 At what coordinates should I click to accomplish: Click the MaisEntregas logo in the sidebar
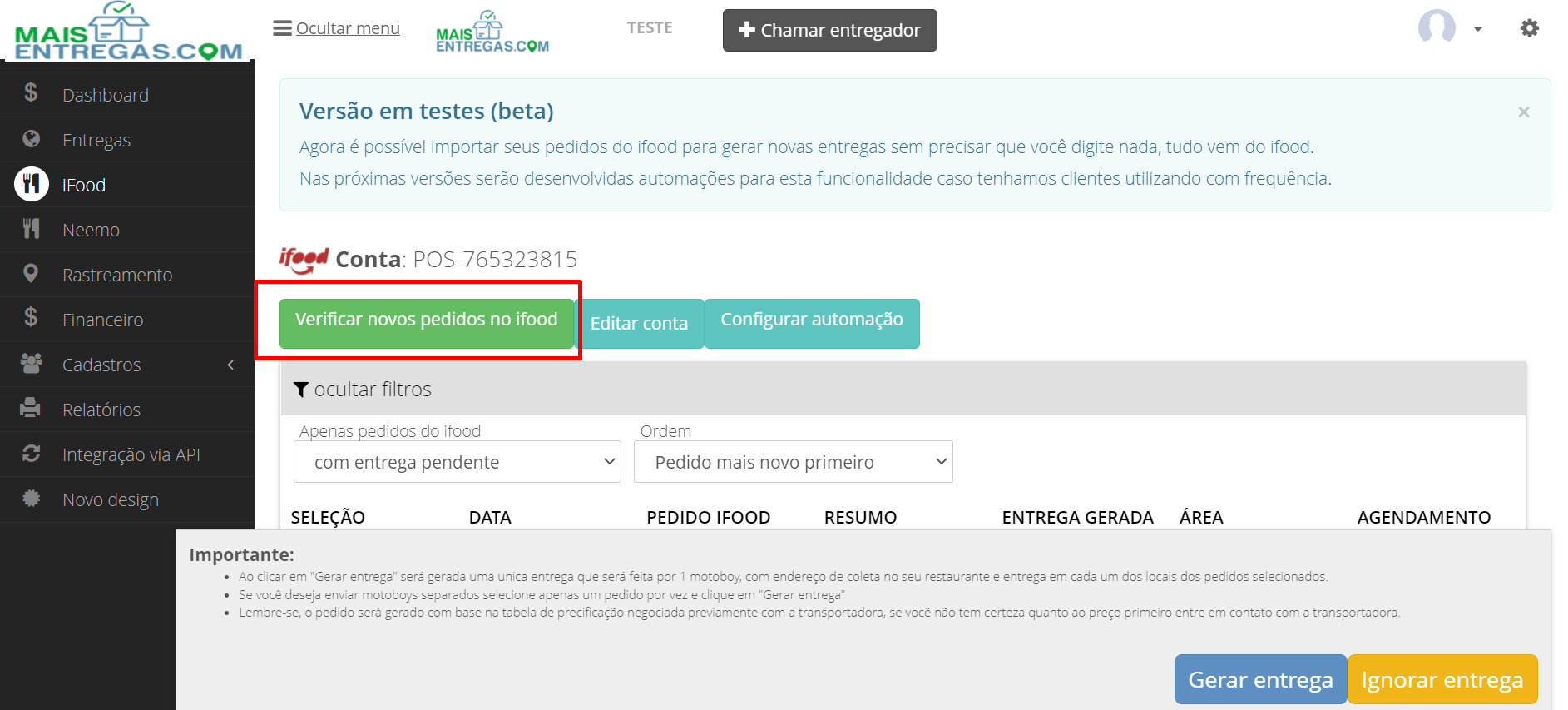tap(128, 31)
